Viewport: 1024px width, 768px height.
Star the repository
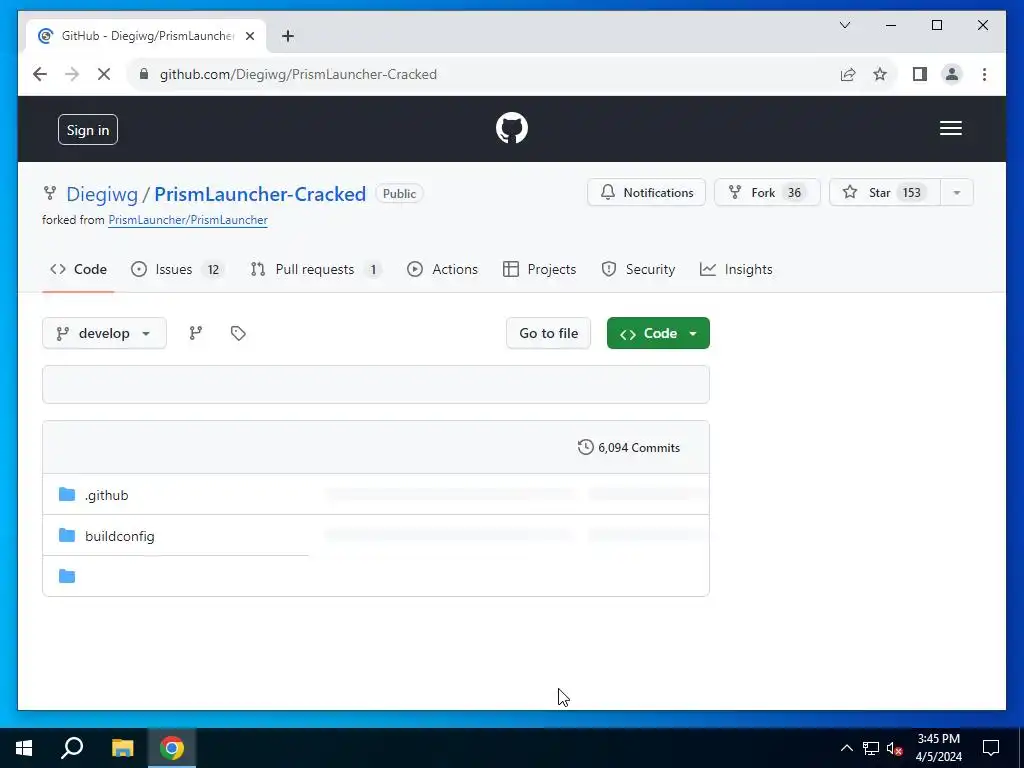884,193
